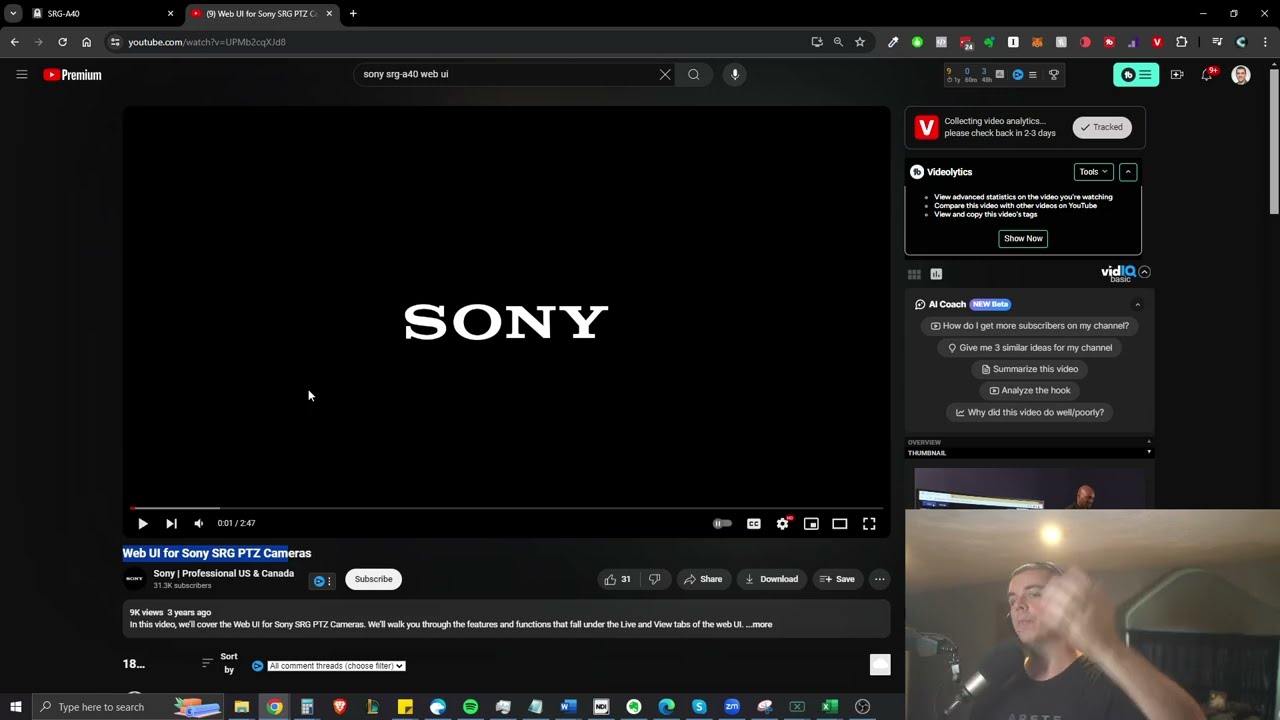The image size is (1280, 720).
Task: Open the browser home page
Action: click(x=86, y=42)
